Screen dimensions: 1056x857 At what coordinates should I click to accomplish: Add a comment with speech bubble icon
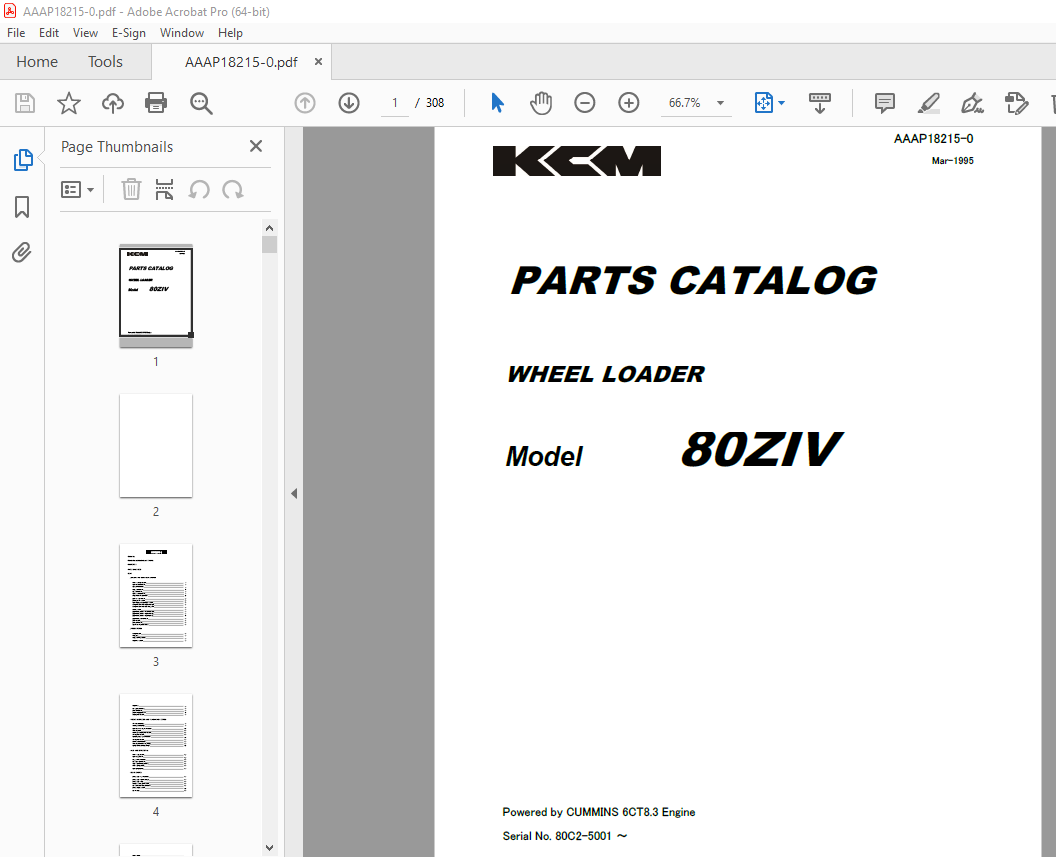(x=884, y=103)
